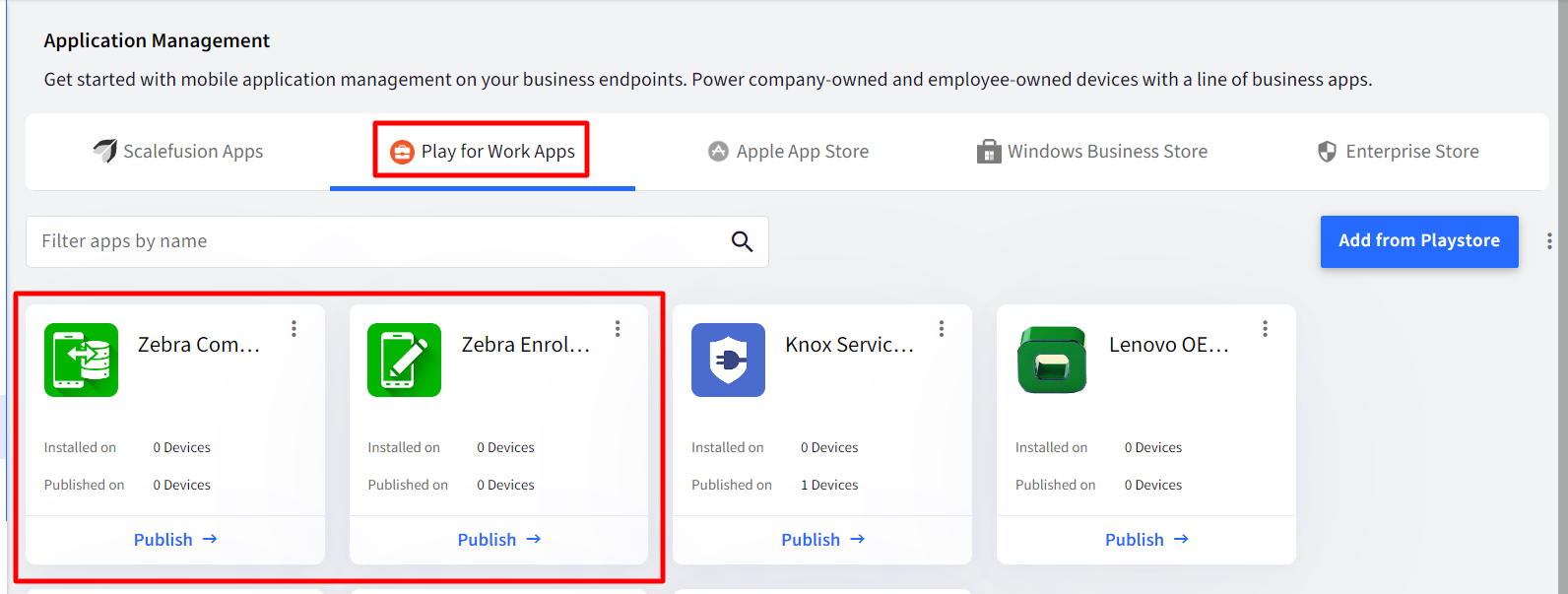1568x594 pixels.
Task: Publish the Zebra Com… app
Action: pyautogui.click(x=175, y=540)
